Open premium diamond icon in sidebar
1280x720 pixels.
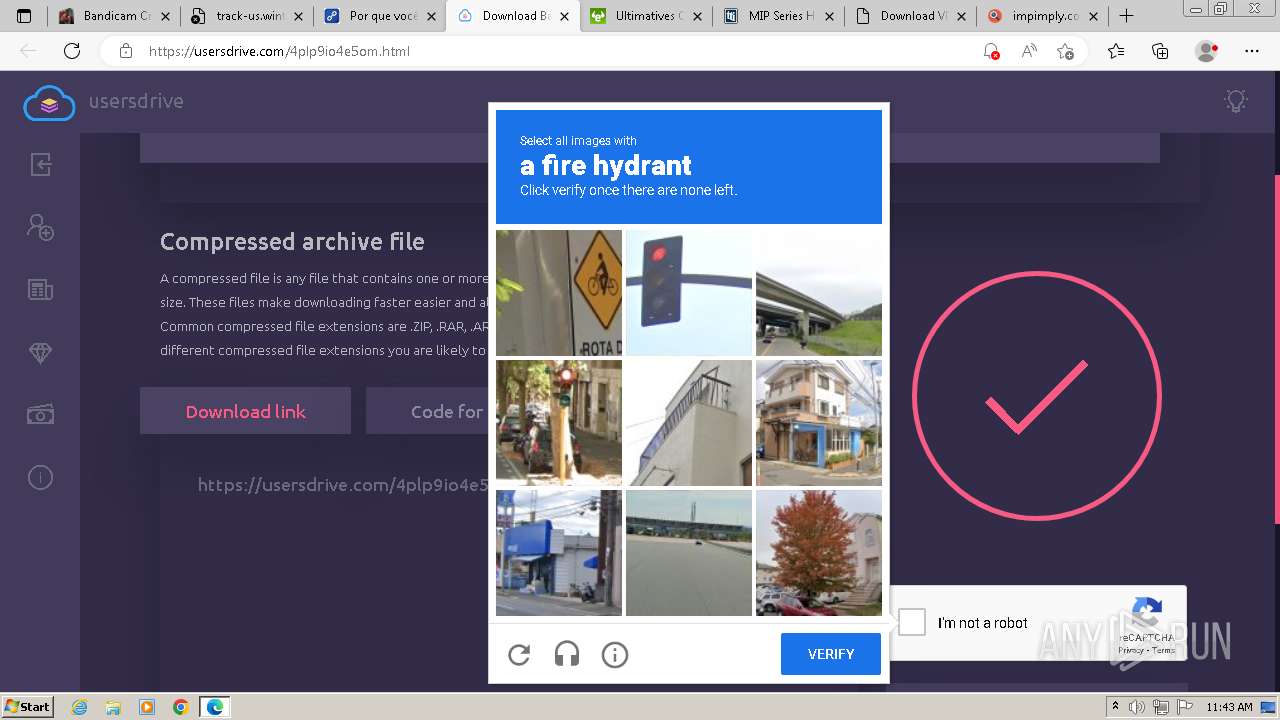(x=40, y=352)
